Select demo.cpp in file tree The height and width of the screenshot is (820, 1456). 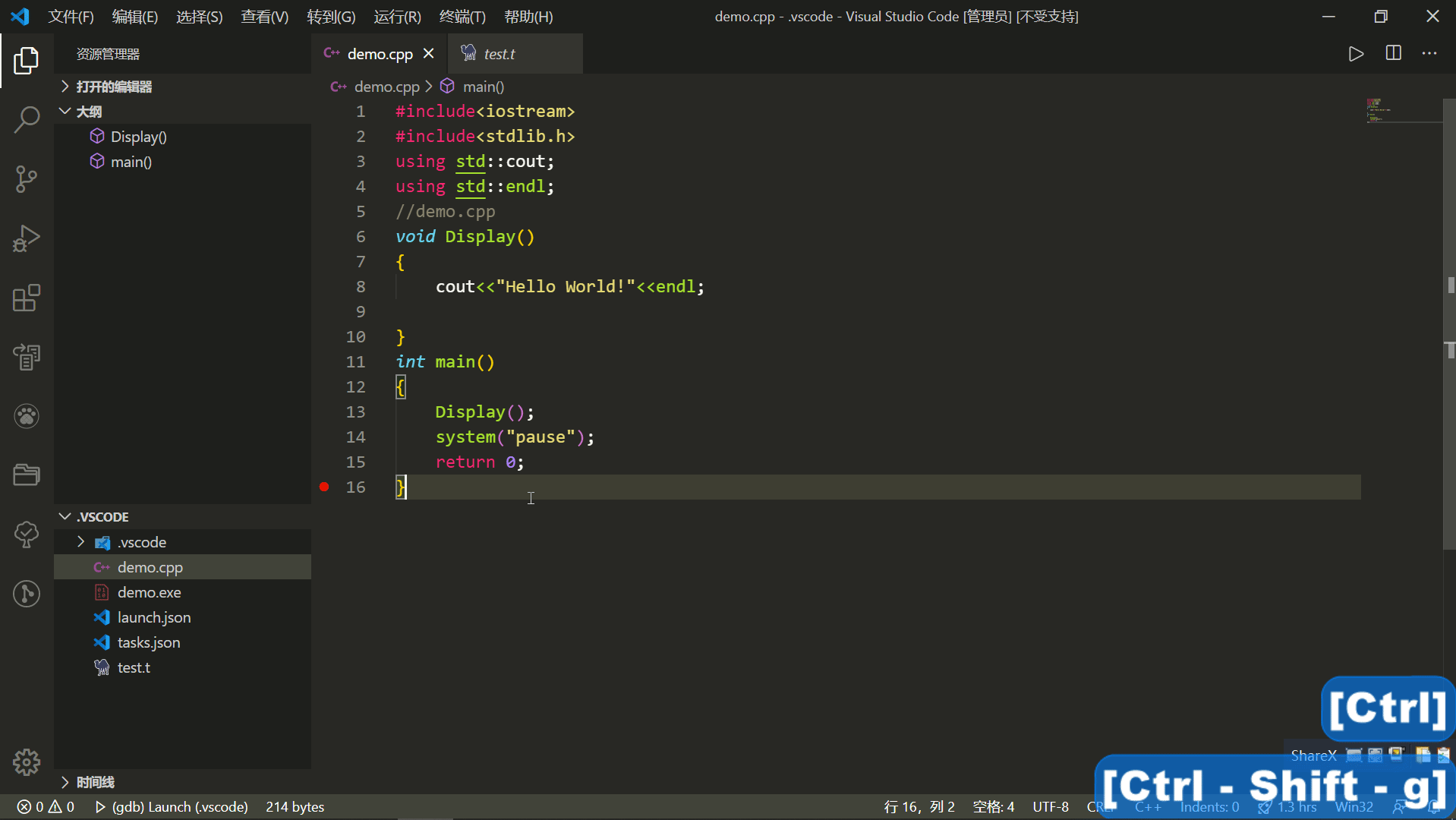click(182, 567)
